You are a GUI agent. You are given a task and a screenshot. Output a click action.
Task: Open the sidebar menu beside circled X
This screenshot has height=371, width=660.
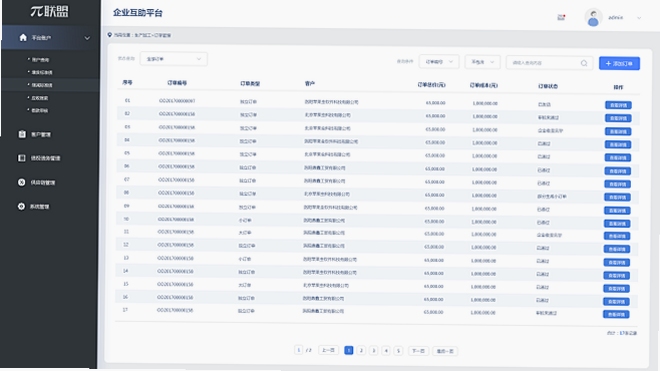[x=43, y=182]
